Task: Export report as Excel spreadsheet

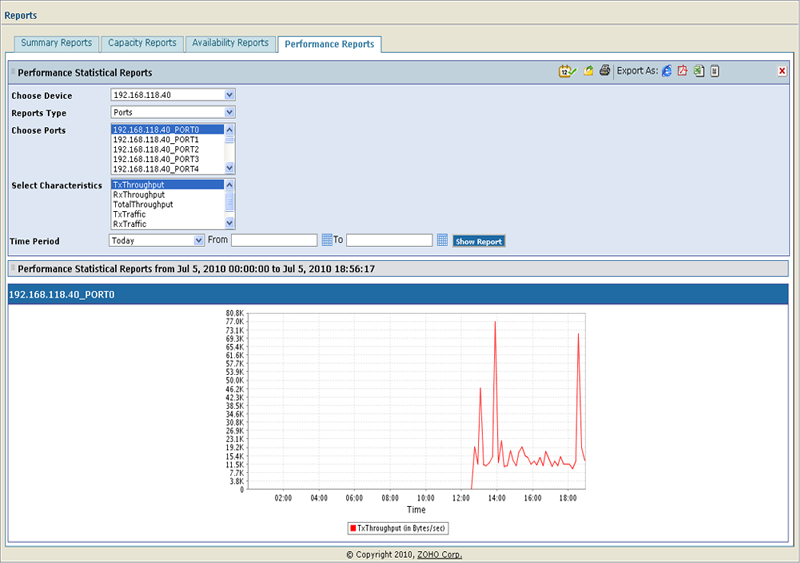Action: [698, 71]
